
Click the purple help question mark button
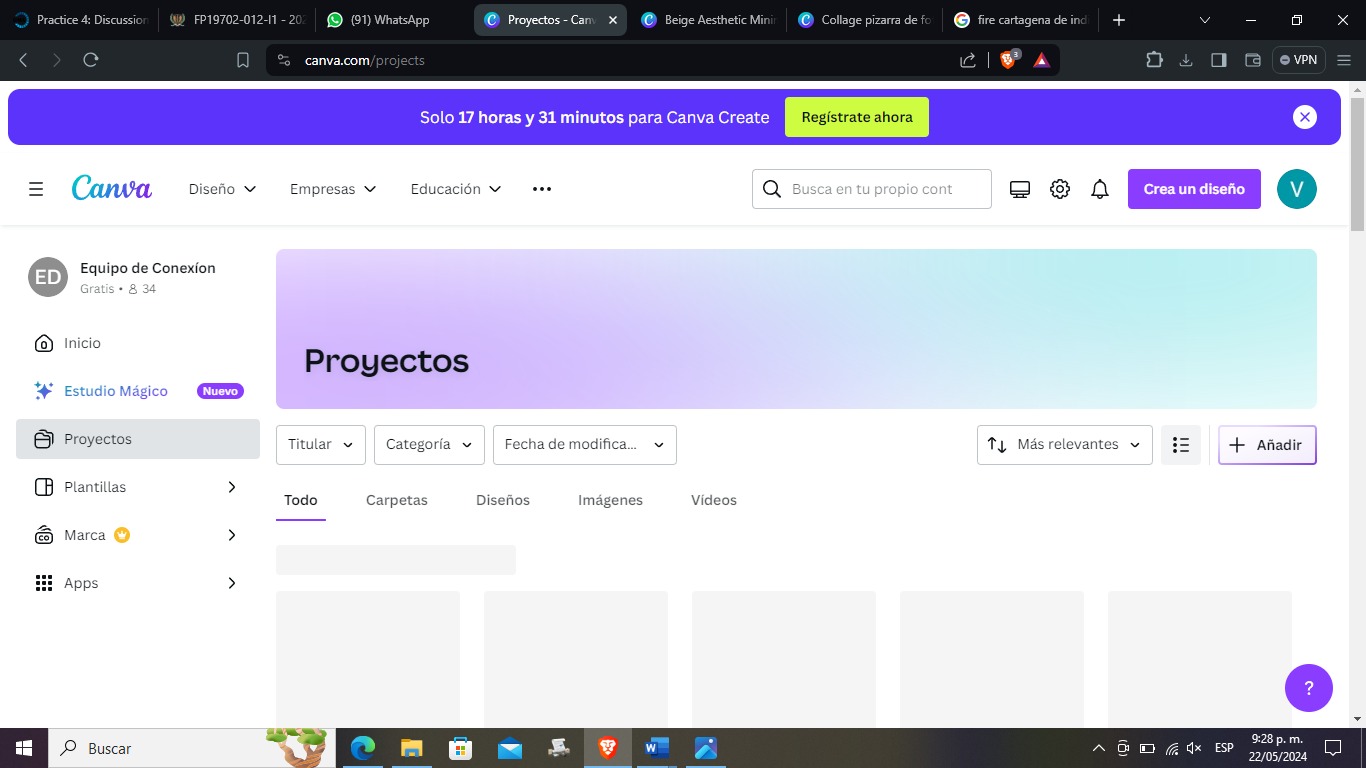coord(1308,688)
